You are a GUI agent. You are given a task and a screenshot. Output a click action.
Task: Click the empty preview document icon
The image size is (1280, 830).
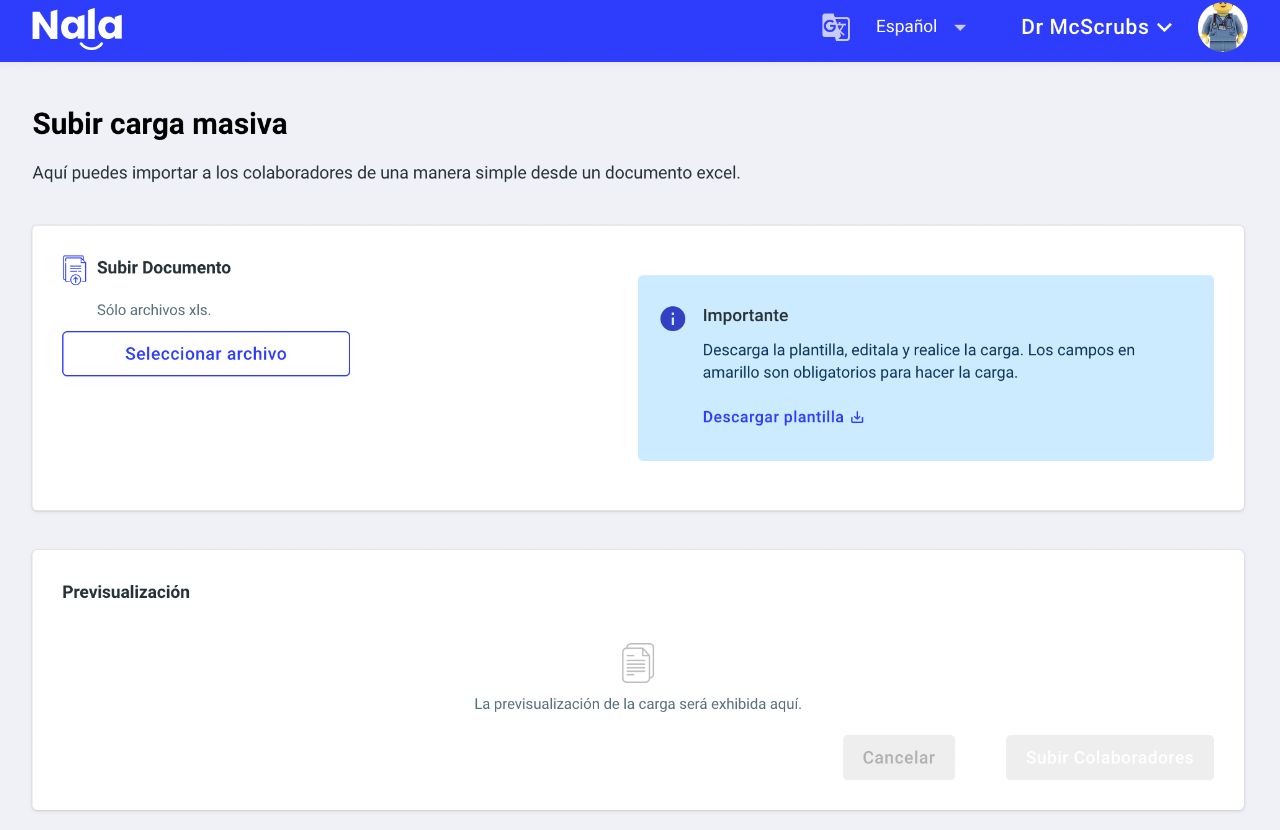point(638,663)
